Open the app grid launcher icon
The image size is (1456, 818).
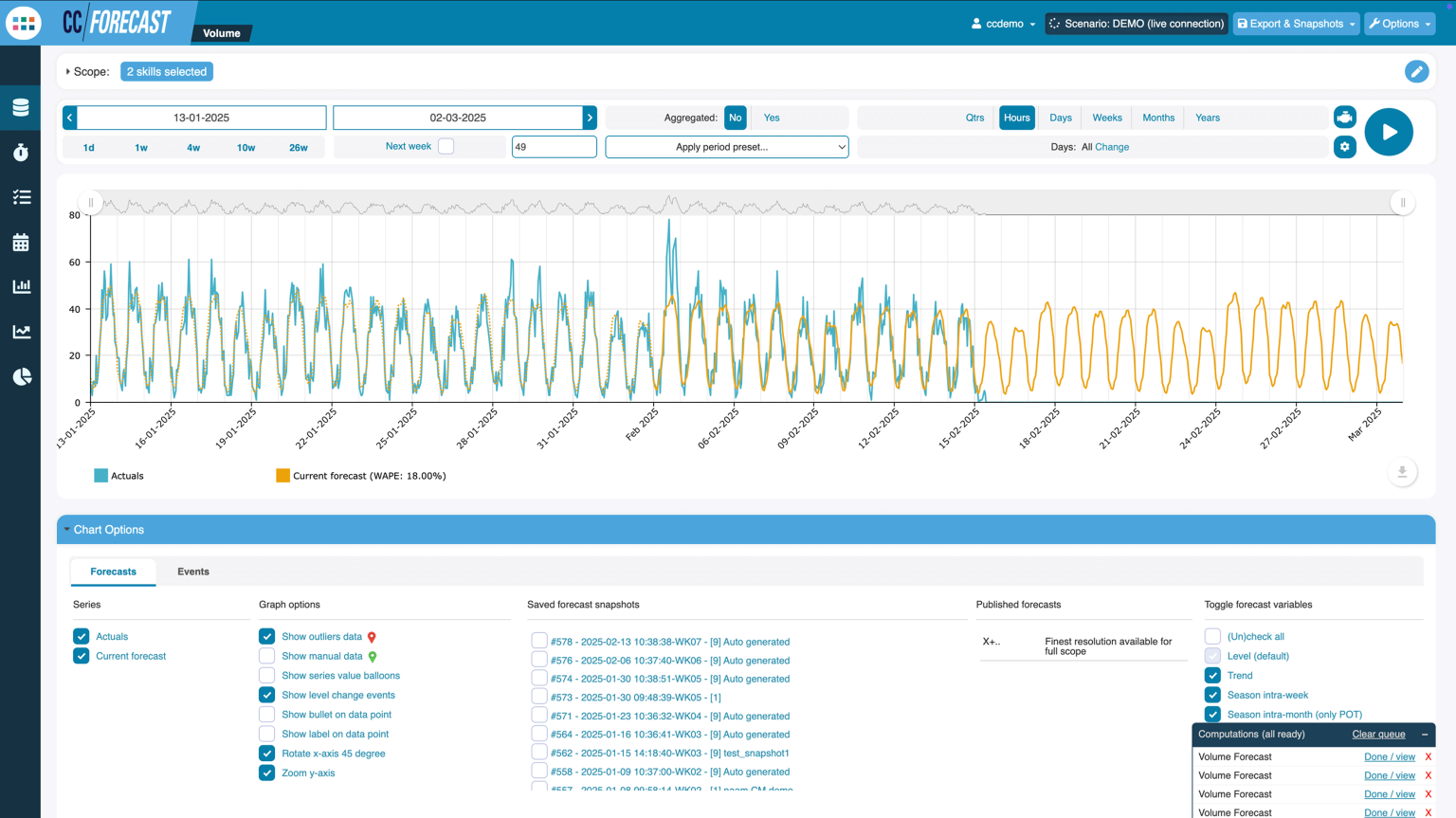pos(23,23)
